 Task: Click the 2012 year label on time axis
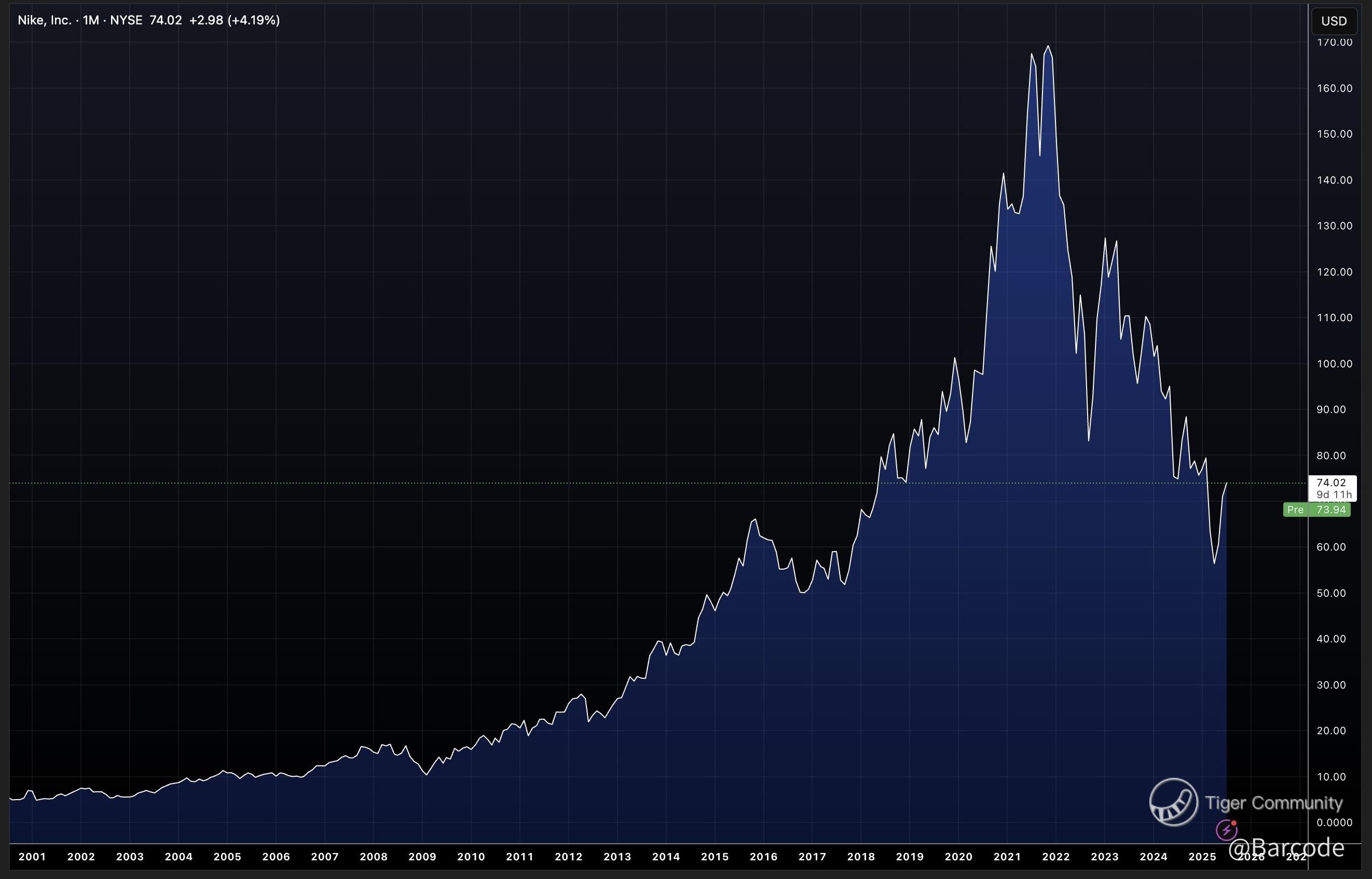(x=568, y=857)
